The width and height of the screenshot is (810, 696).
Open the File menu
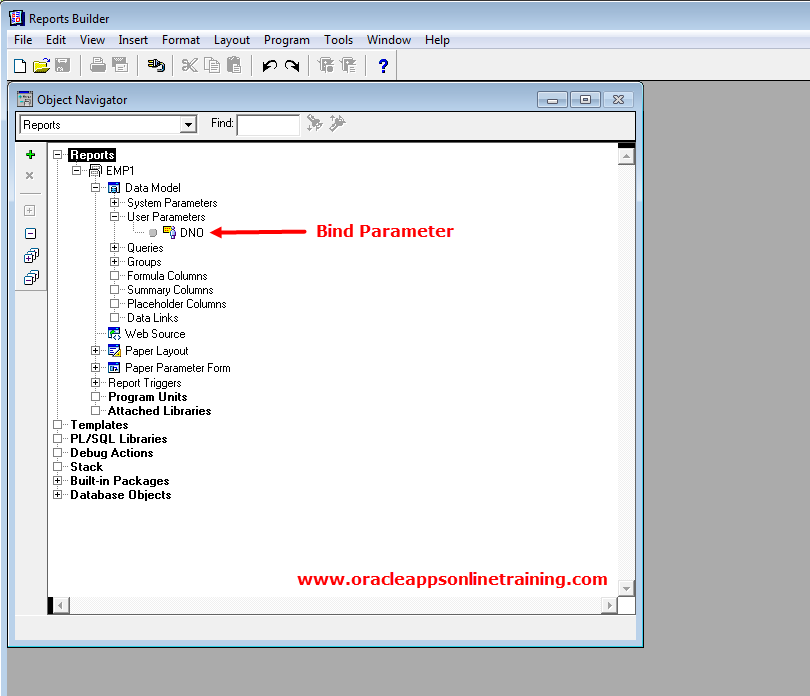click(x=23, y=40)
